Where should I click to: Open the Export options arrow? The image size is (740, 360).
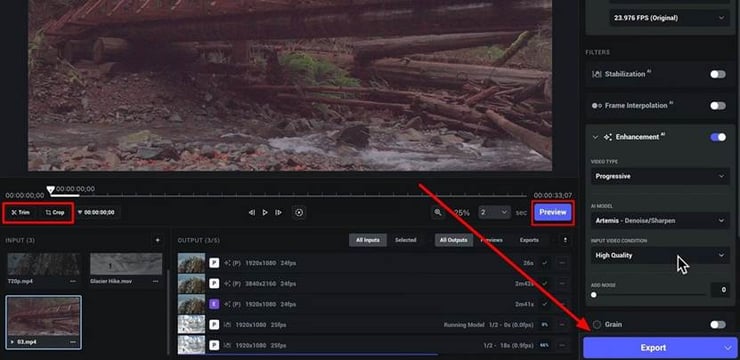click(727, 348)
